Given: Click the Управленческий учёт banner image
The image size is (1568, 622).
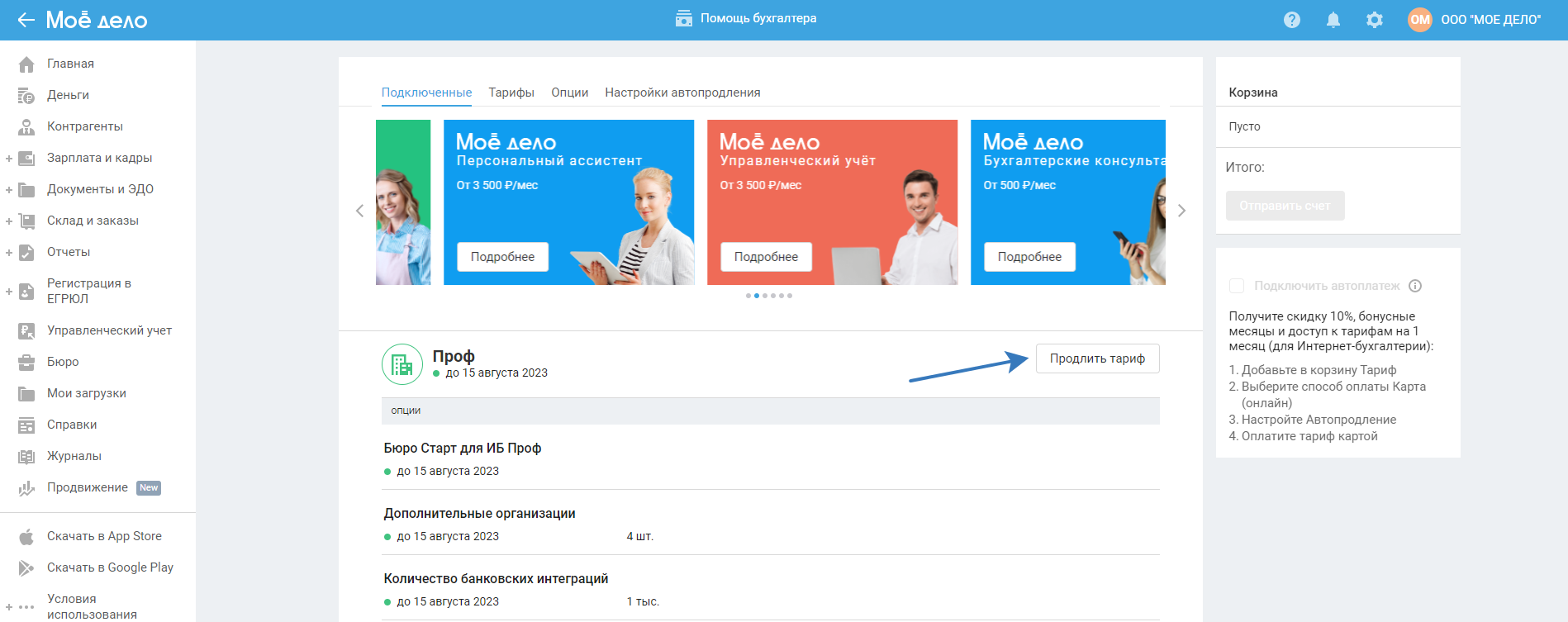Looking at the screenshot, I should [x=832, y=202].
